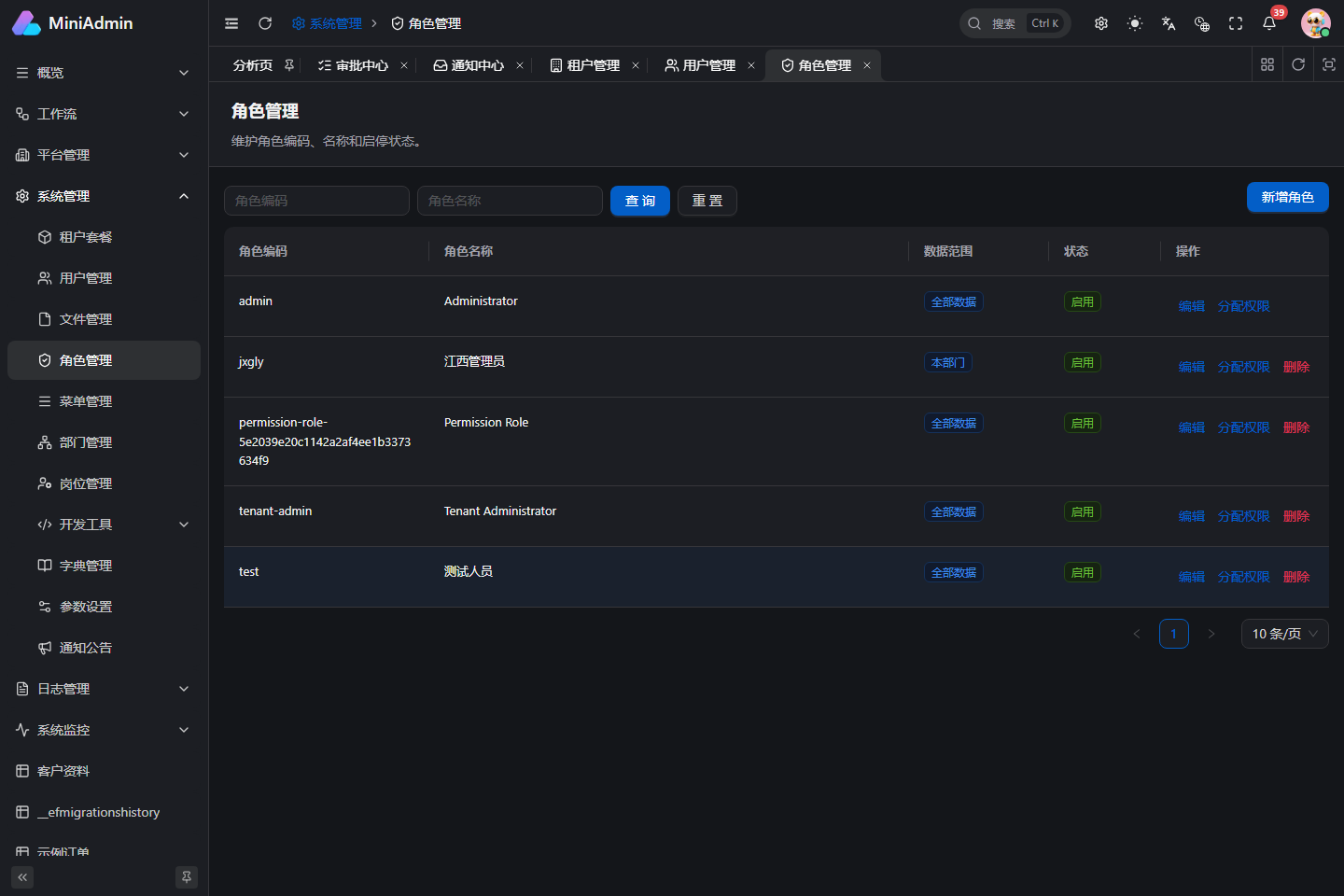
Task: Switch to the 租户管理 tab
Action: point(593,65)
